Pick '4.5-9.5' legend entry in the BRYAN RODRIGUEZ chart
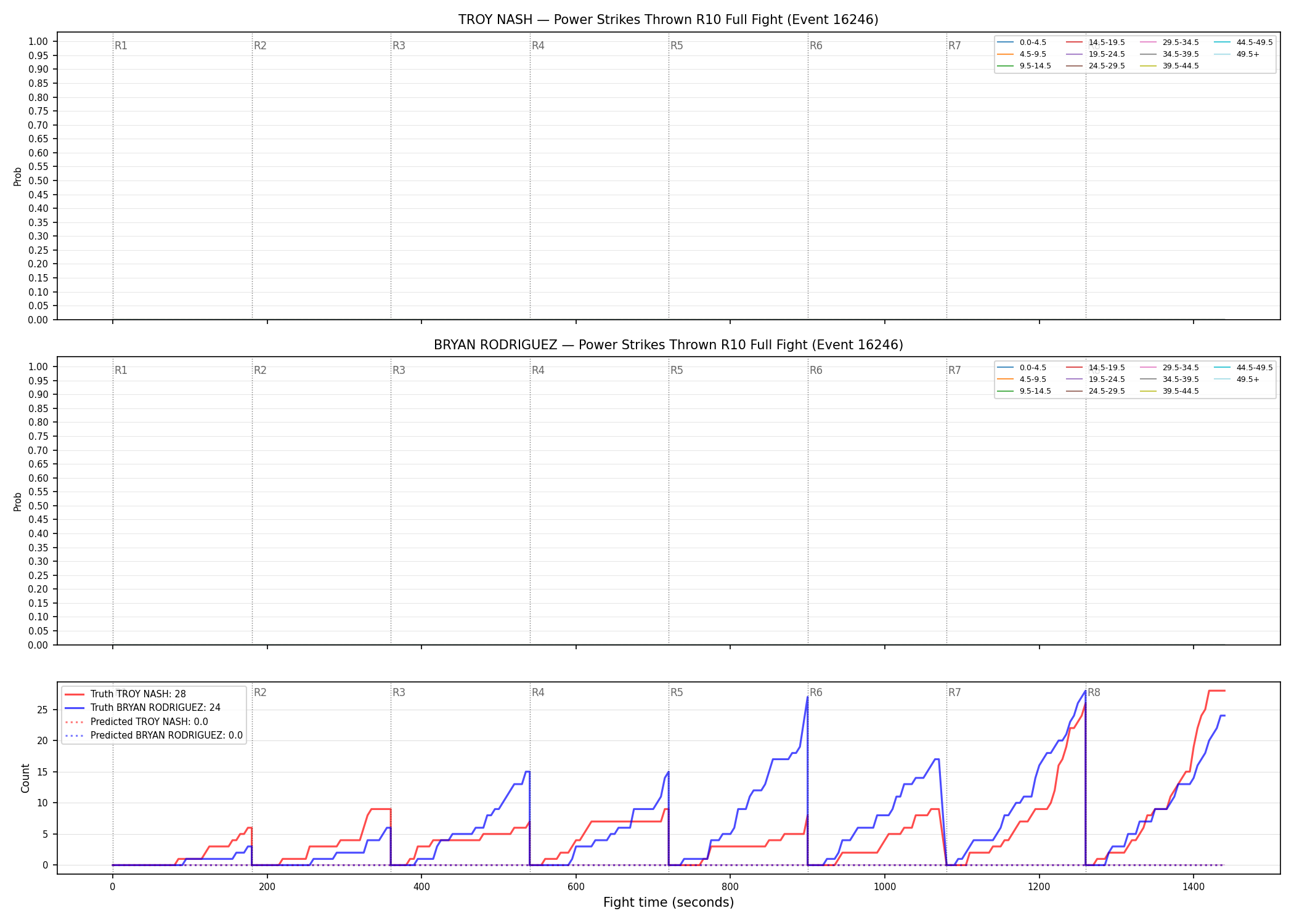The width and height of the screenshot is (1294, 924). (x=1022, y=379)
